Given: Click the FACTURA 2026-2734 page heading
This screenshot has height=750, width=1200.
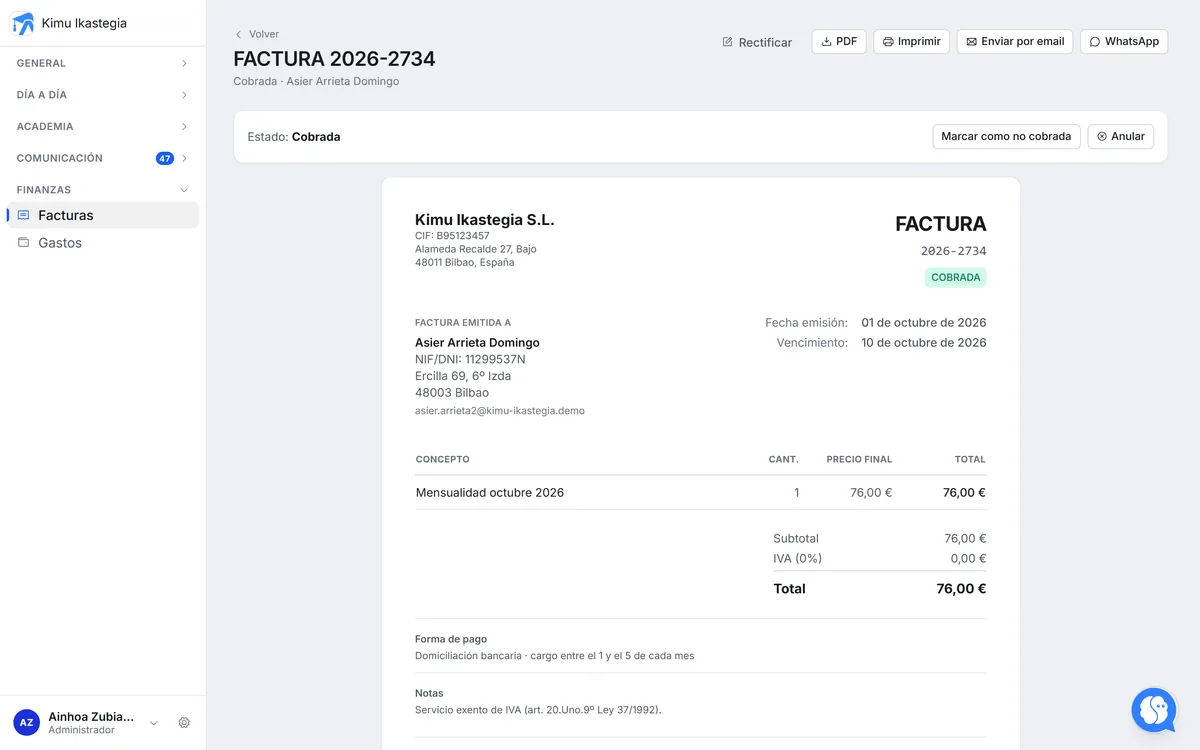Looking at the screenshot, I should [x=334, y=59].
